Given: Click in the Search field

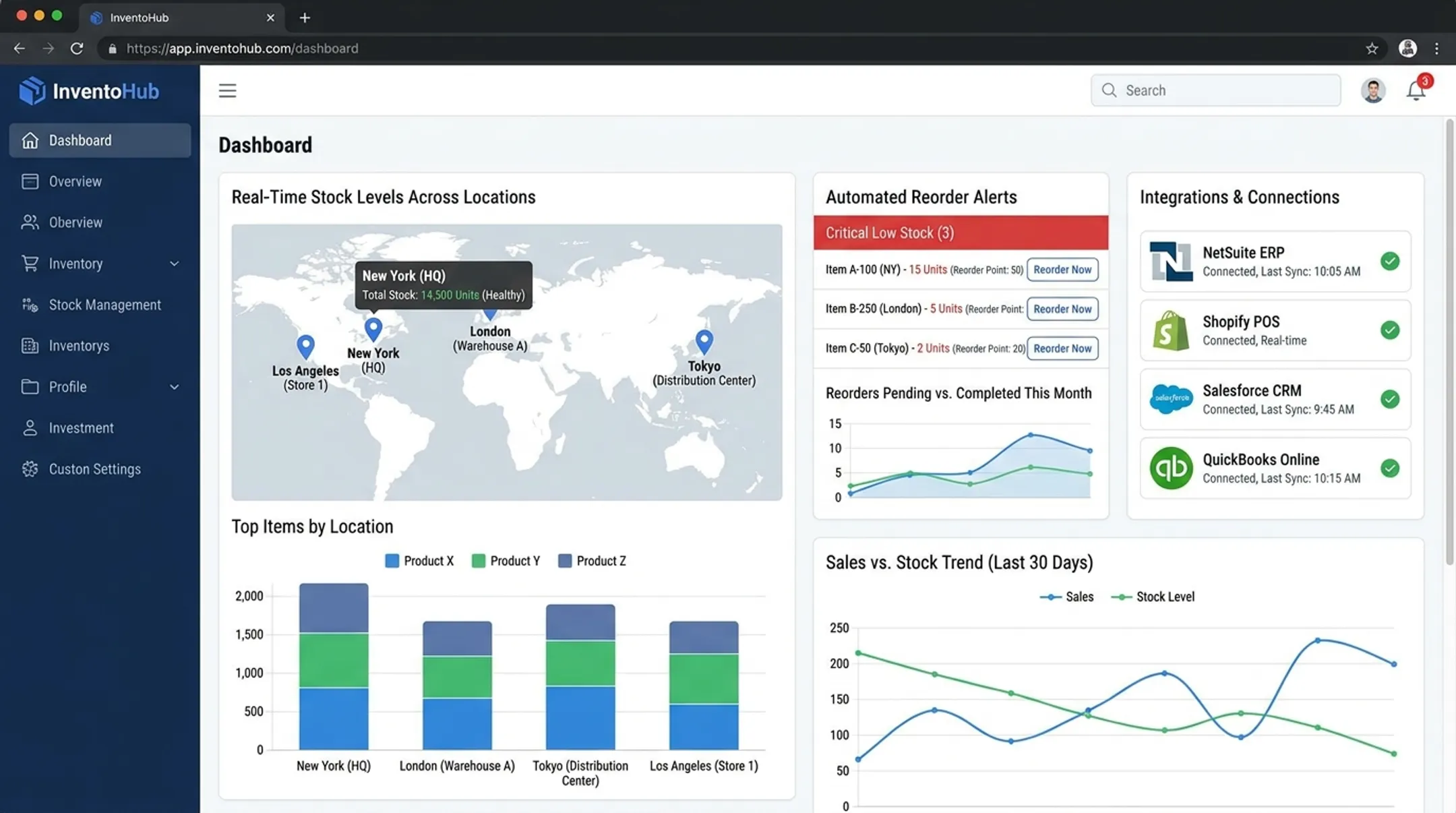Looking at the screenshot, I should coord(1215,90).
